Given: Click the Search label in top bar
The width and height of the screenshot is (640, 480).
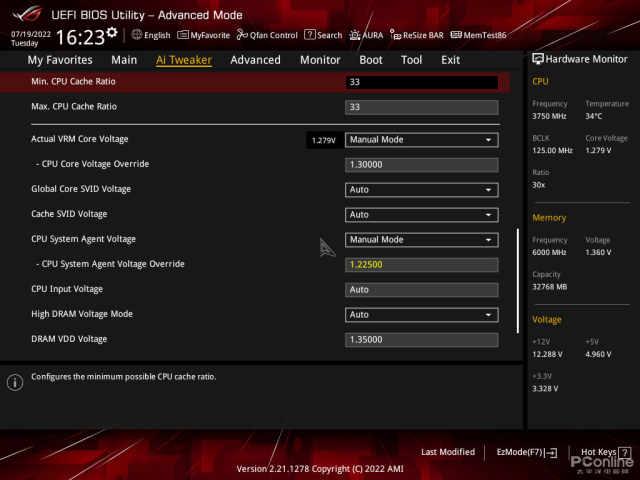Looking at the screenshot, I should tap(329, 36).
